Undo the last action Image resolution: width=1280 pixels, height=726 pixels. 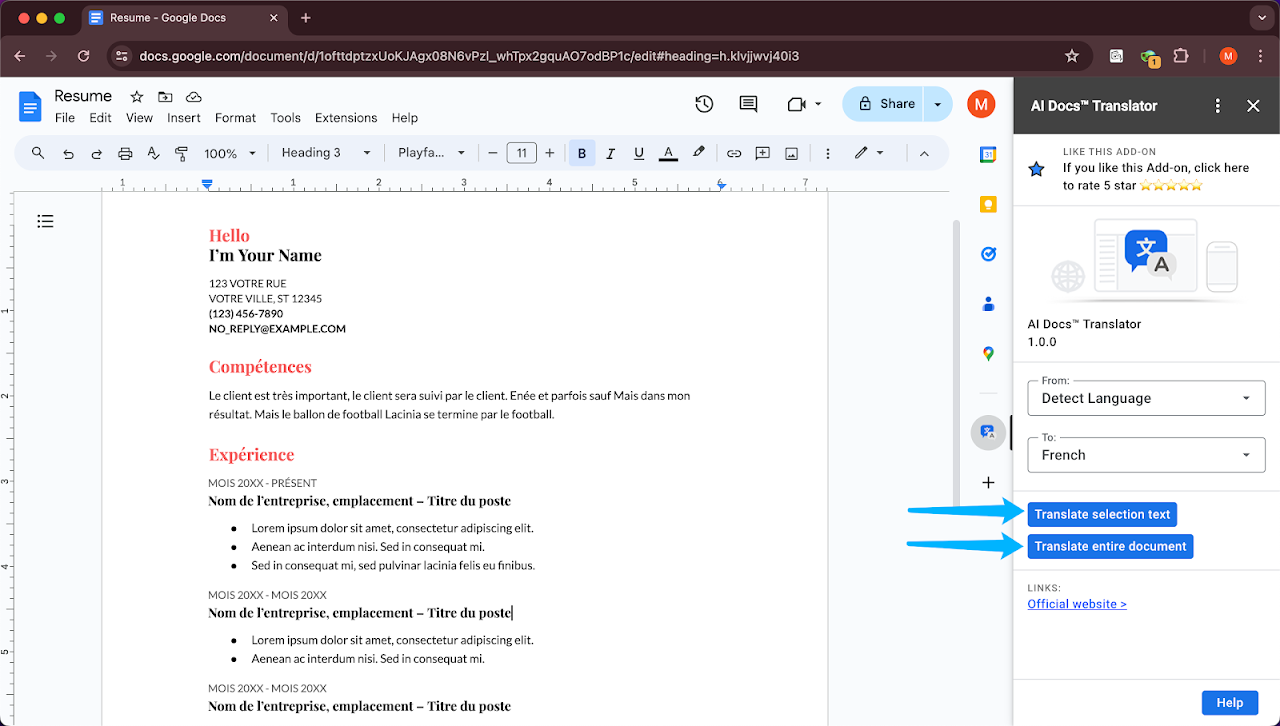point(68,153)
